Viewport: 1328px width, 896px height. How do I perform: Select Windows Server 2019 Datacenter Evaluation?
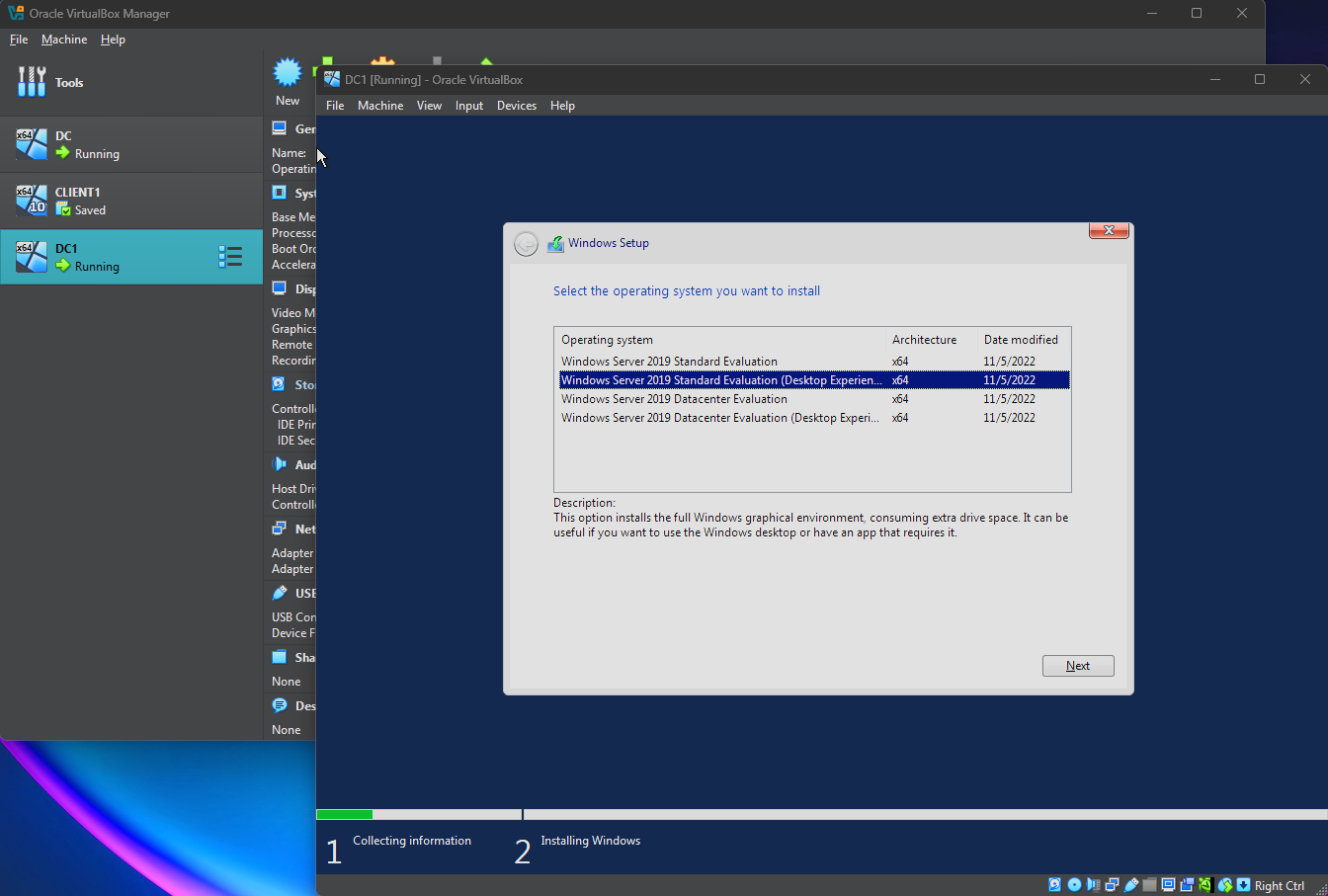point(812,399)
